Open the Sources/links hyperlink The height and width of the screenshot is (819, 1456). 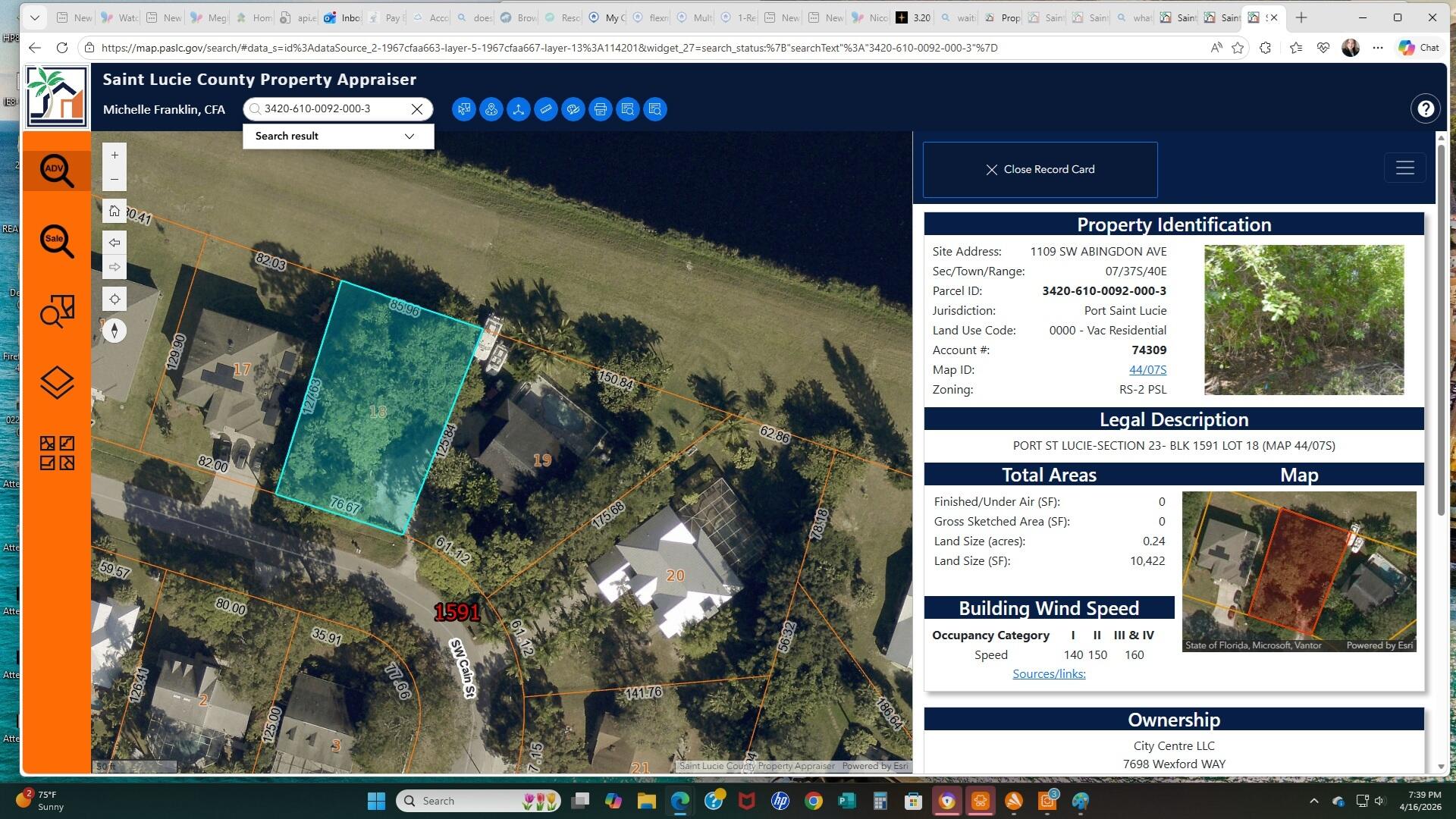point(1049,674)
